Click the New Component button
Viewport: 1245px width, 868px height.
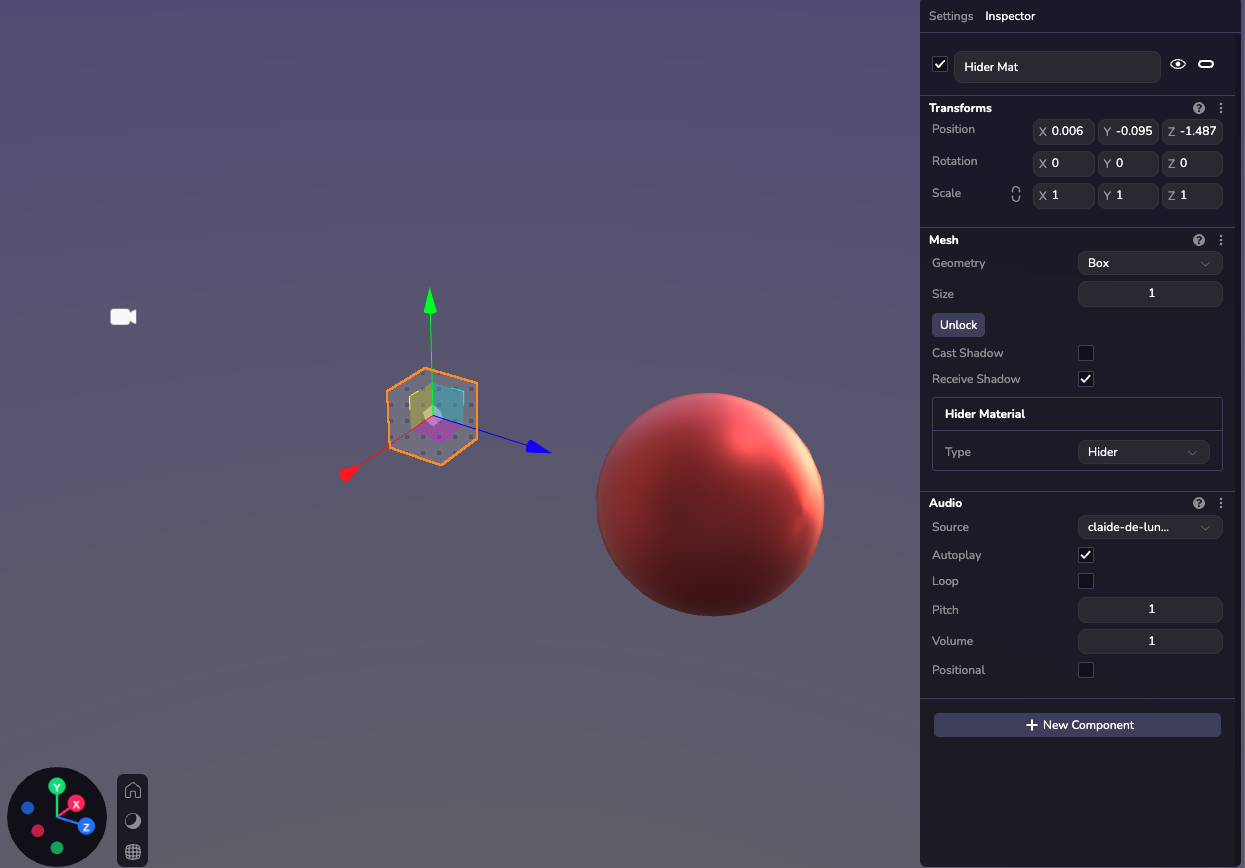[1077, 725]
